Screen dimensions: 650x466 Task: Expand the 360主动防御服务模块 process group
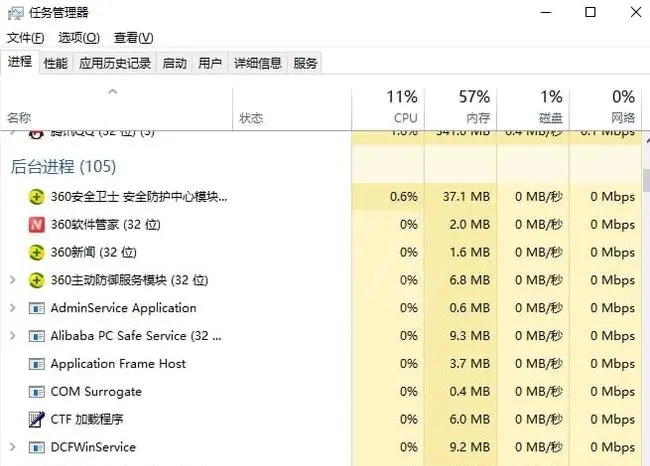coord(12,280)
